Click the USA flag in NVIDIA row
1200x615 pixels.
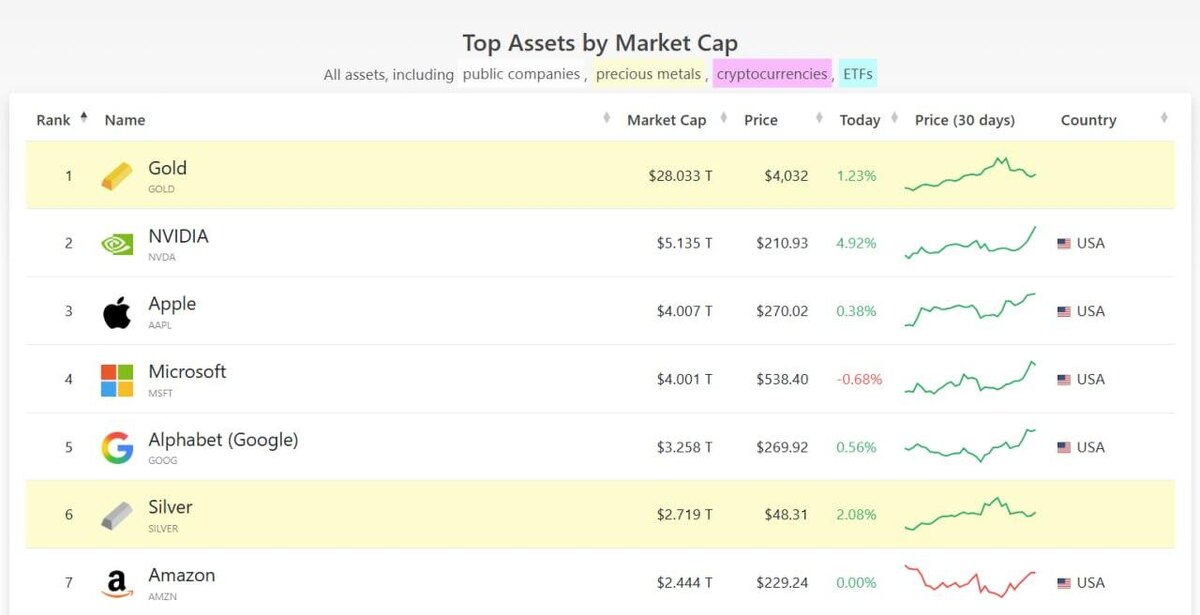pos(1064,244)
